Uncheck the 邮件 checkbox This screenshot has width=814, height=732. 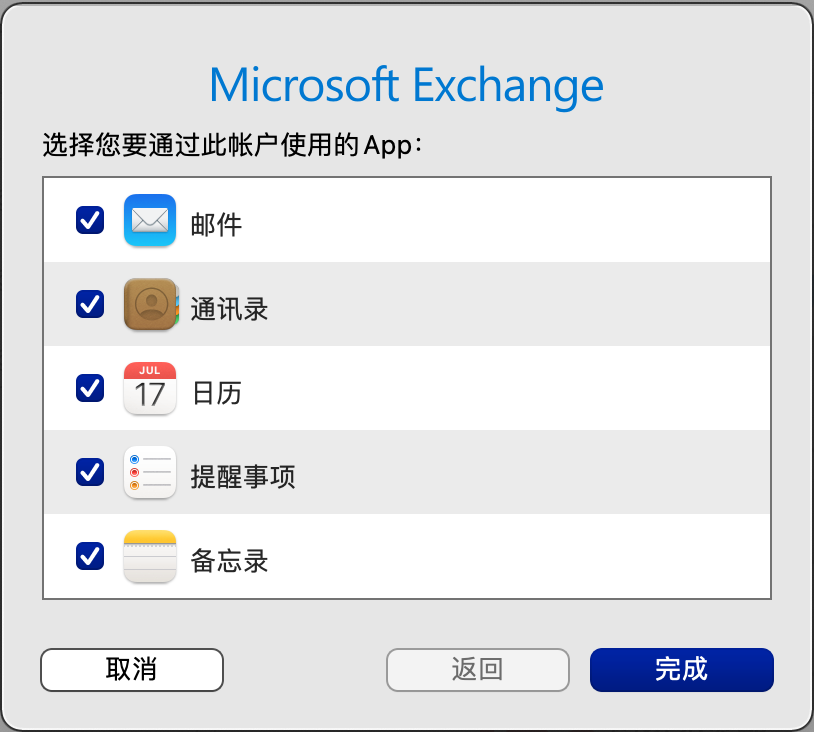point(90,220)
